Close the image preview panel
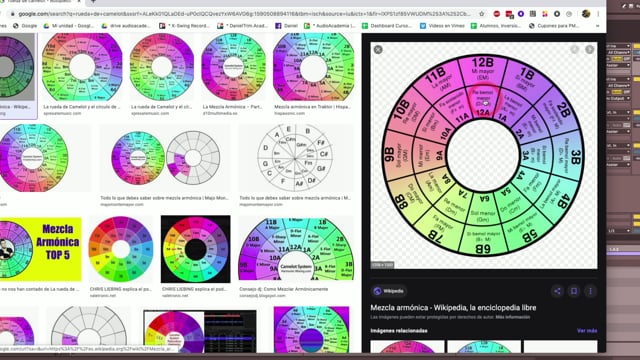The image size is (640, 360). click(x=378, y=49)
